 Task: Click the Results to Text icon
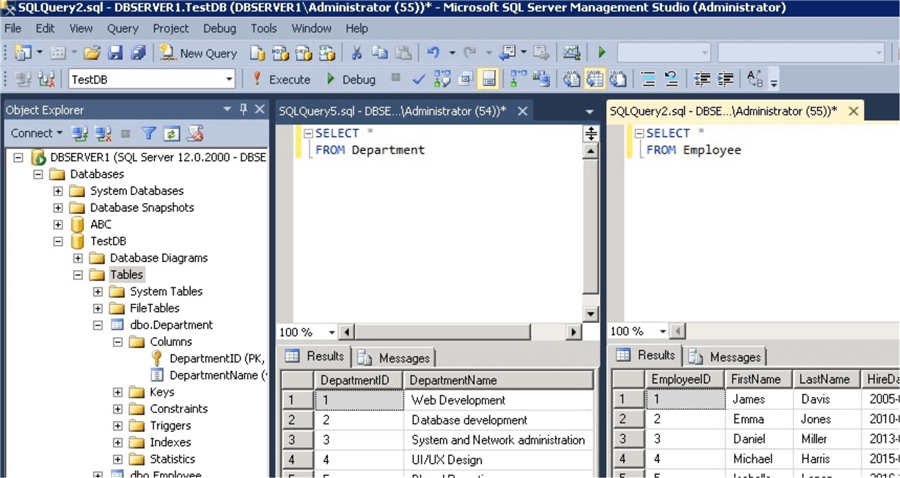(571, 79)
